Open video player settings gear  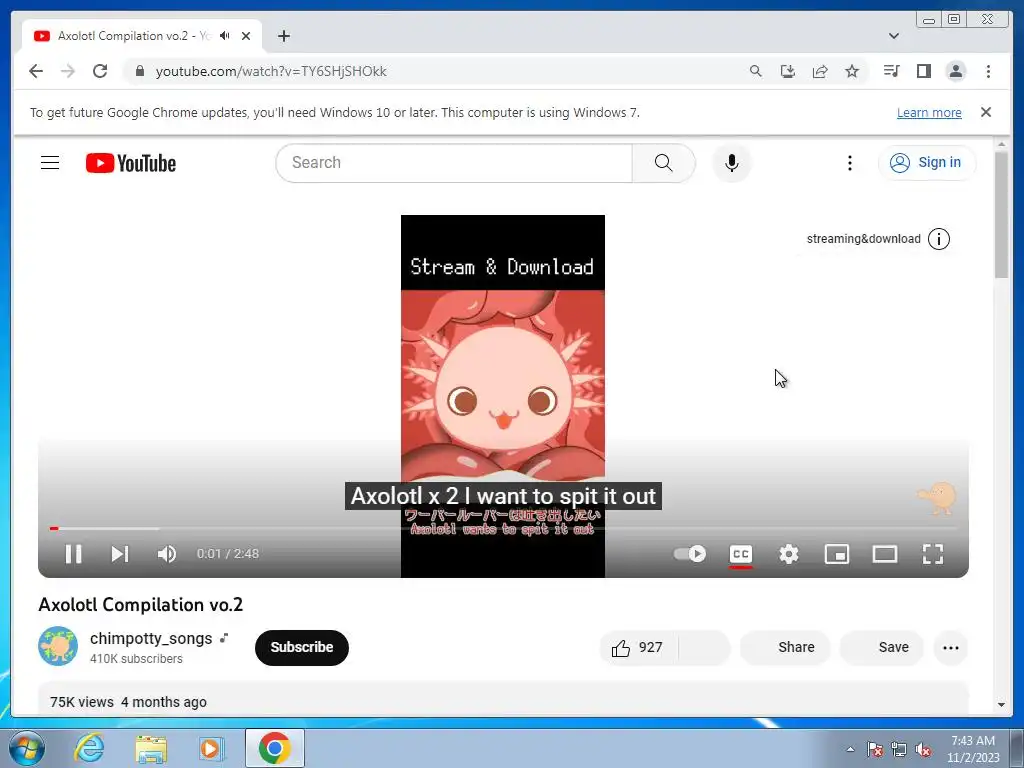pos(789,554)
